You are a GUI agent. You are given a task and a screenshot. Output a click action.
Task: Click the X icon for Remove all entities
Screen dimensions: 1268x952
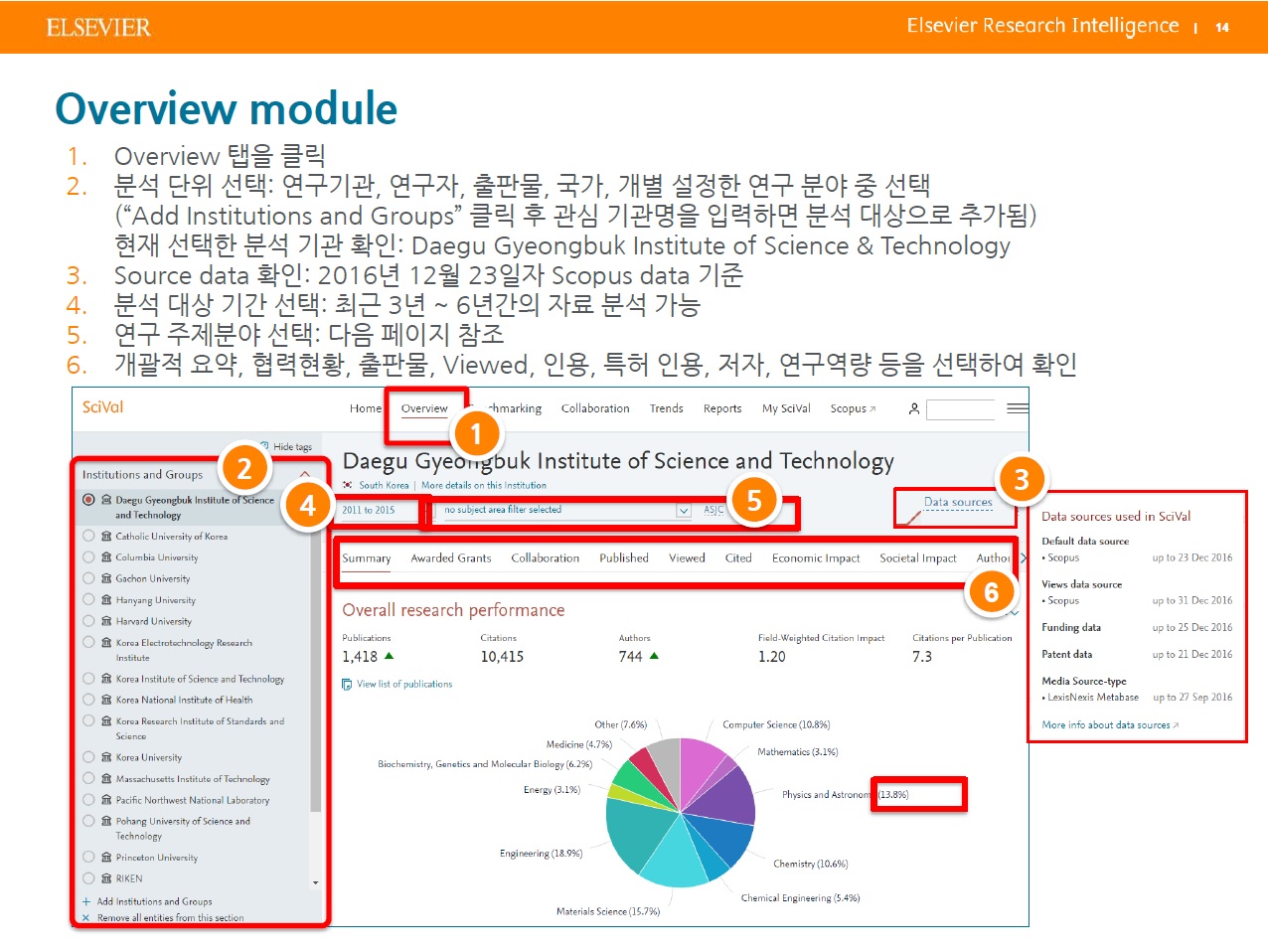click(86, 917)
